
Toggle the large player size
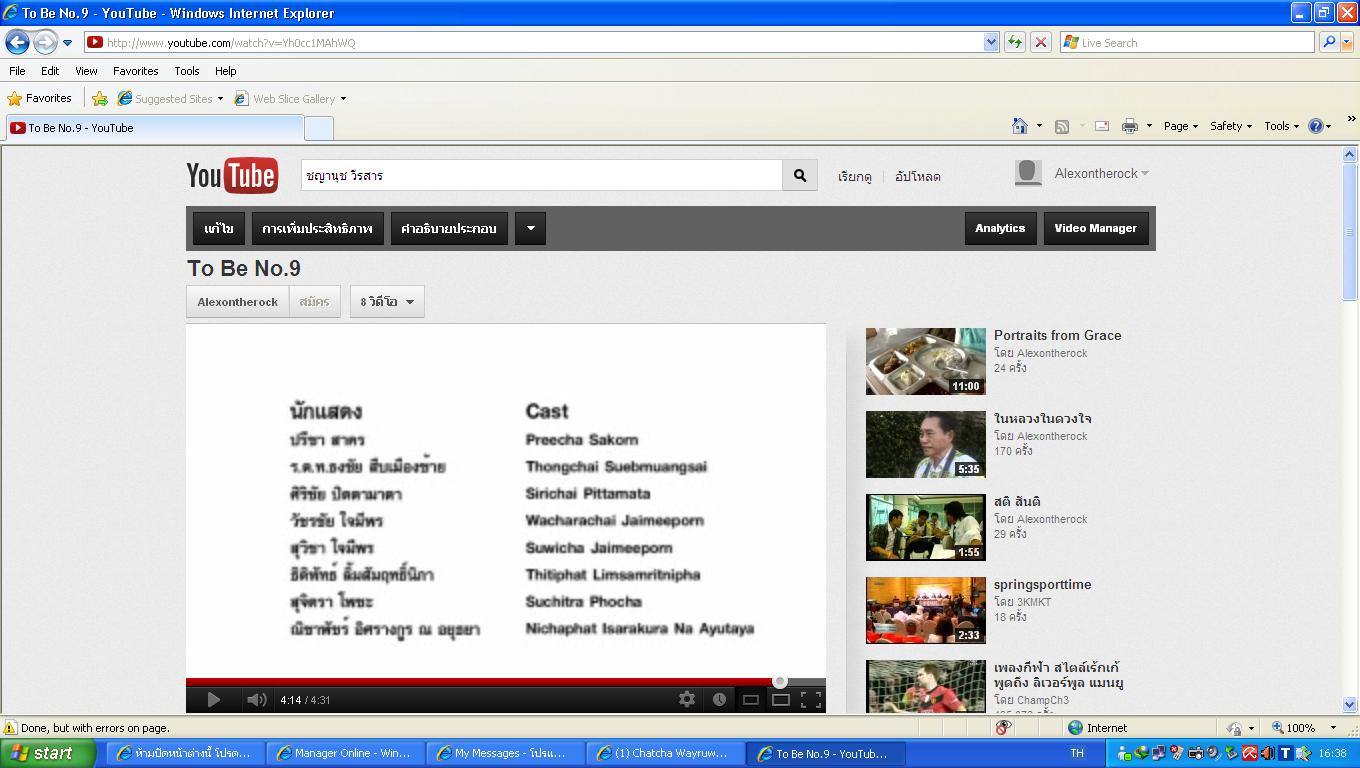click(x=781, y=700)
